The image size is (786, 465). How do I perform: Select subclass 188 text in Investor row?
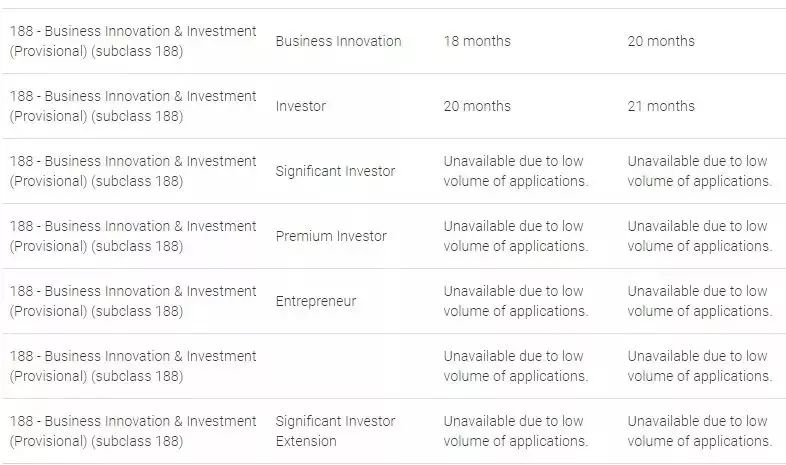point(137,116)
